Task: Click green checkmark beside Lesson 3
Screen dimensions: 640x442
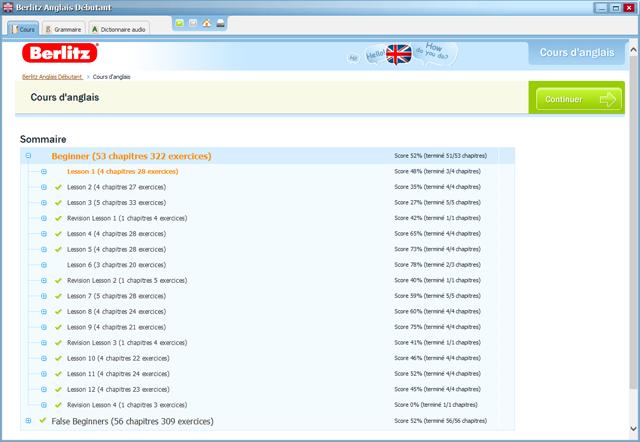Action: point(58,203)
